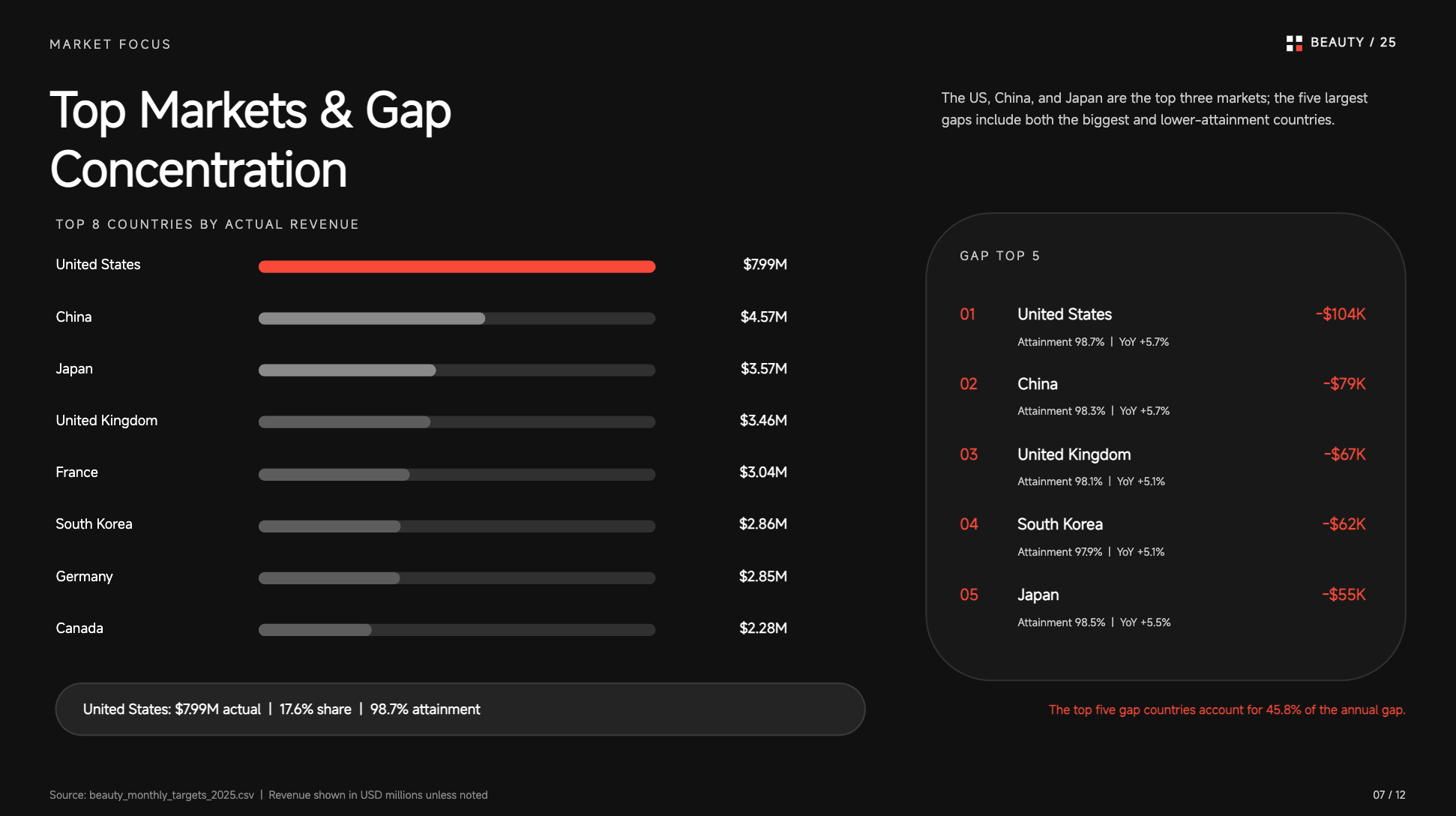Click the United States summary pill

pos(460,709)
